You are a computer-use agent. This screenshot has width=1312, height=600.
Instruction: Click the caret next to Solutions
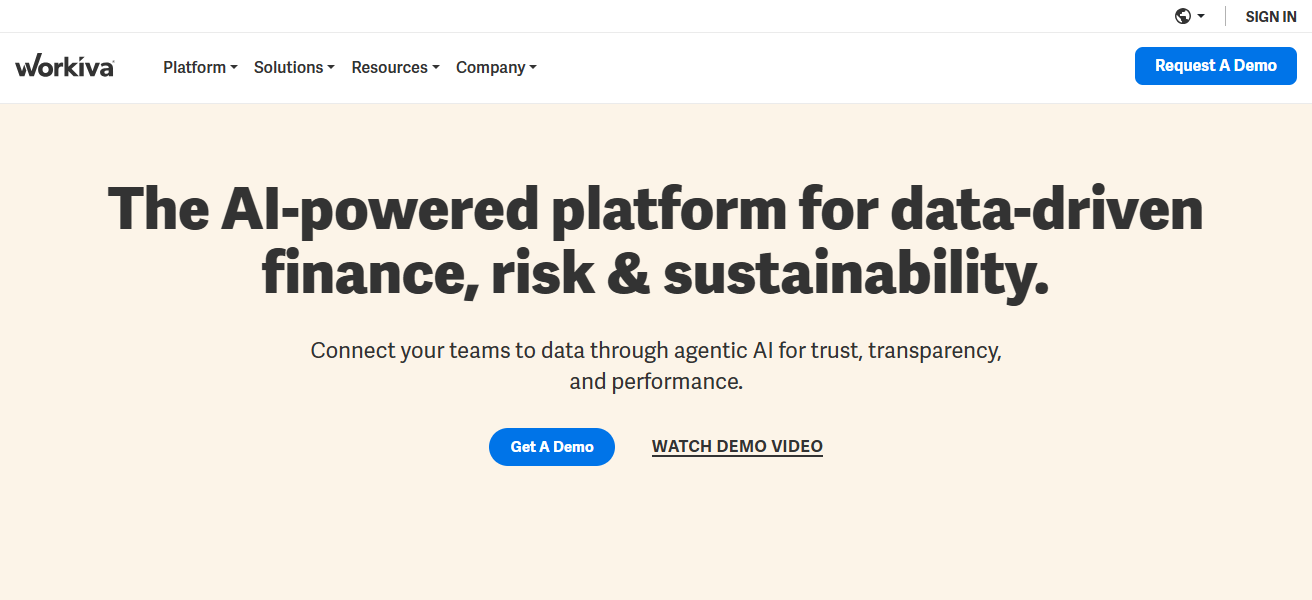click(x=331, y=68)
